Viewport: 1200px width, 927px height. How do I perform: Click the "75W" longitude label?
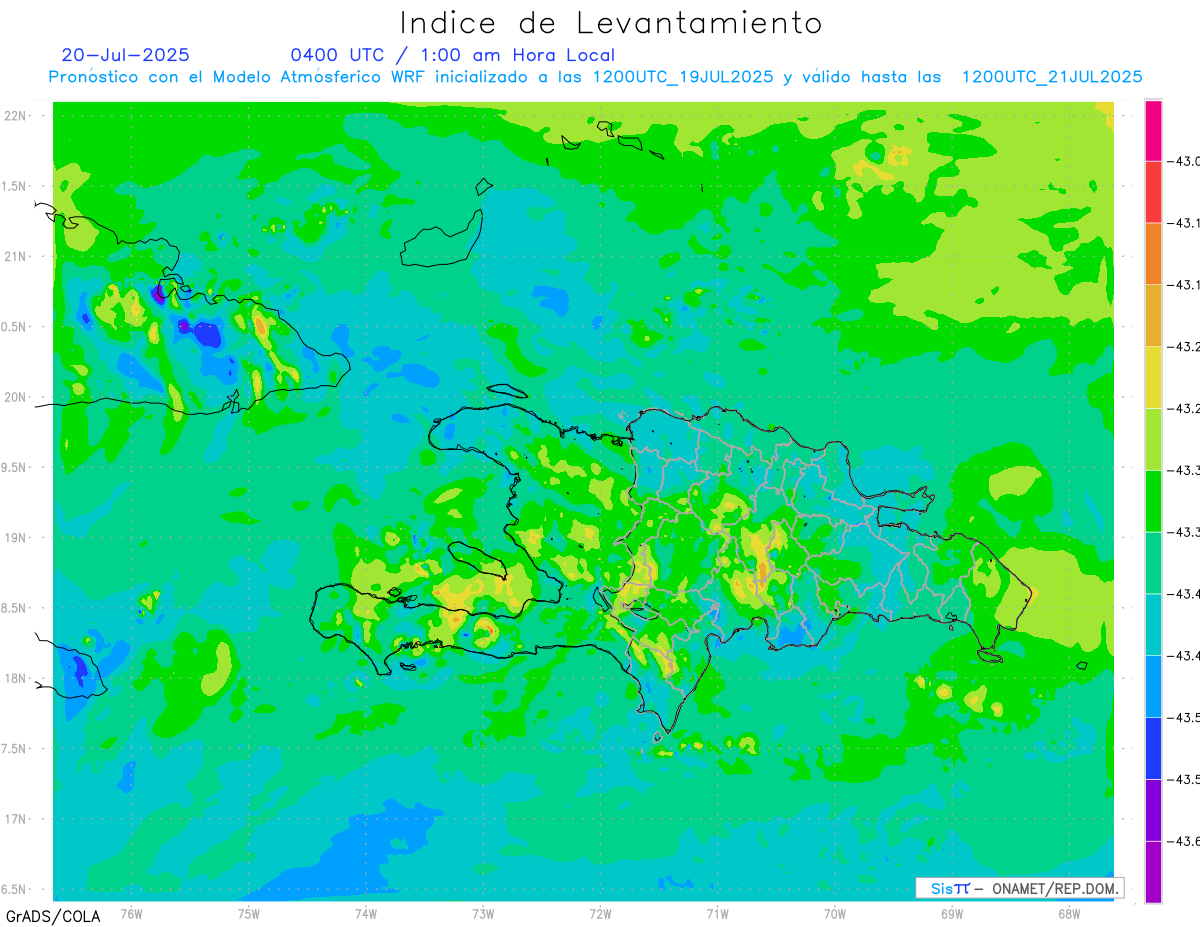tap(249, 914)
